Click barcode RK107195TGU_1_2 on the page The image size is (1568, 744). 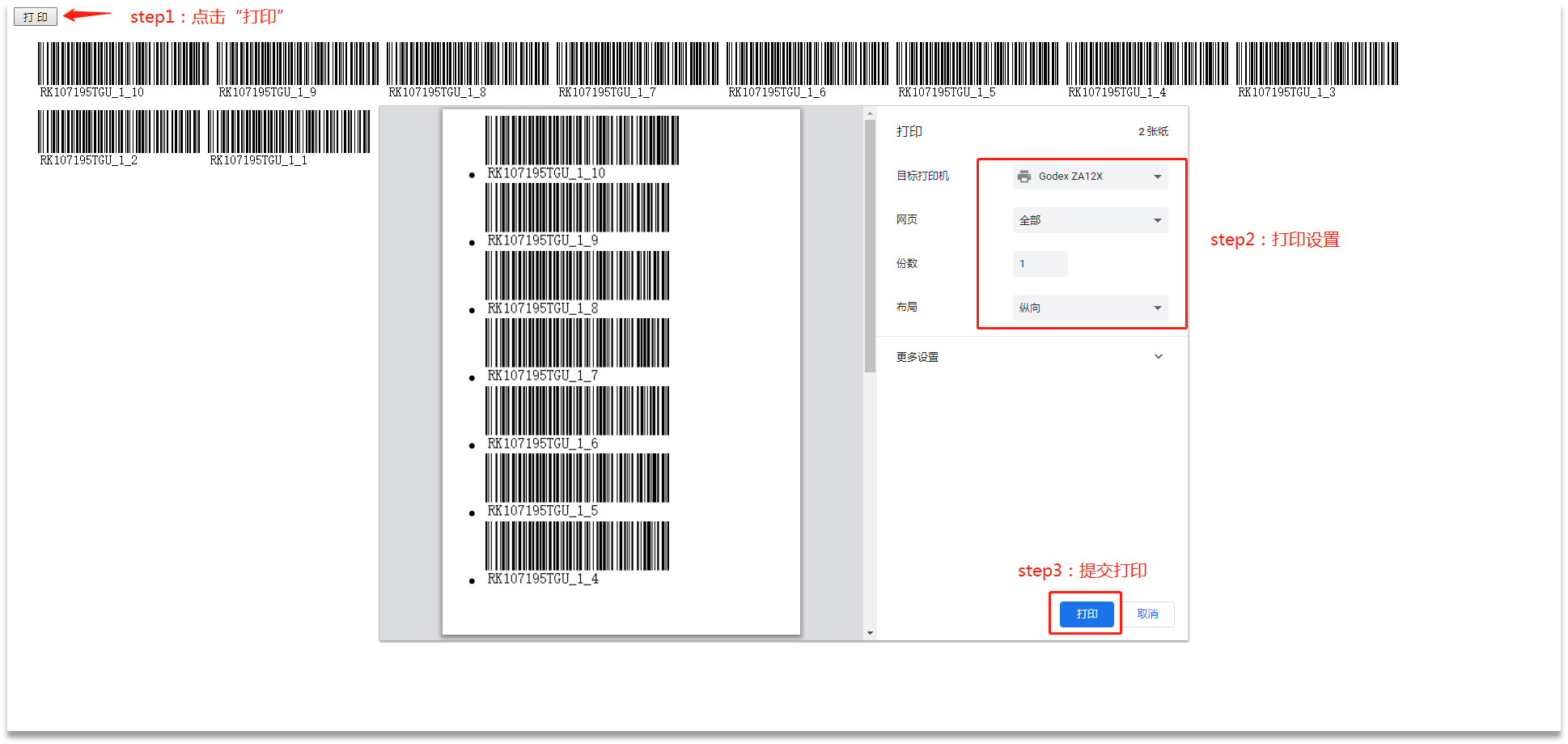tap(119, 132)
